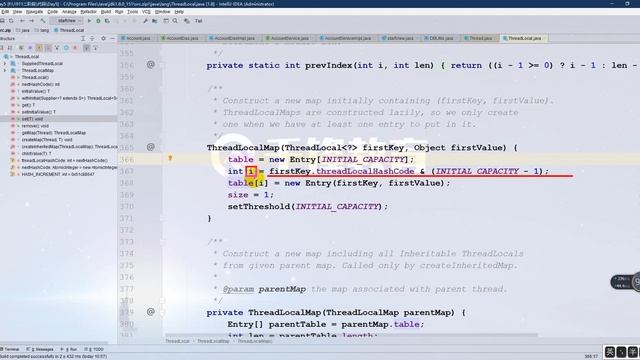Click the middle input-method tray icon
This screenshot has height=360, width=640.
tap(621, 352)
